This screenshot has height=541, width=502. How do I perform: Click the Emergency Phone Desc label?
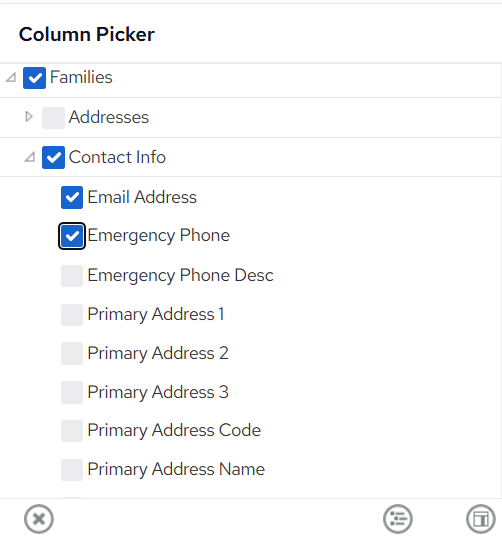[180, 276]
